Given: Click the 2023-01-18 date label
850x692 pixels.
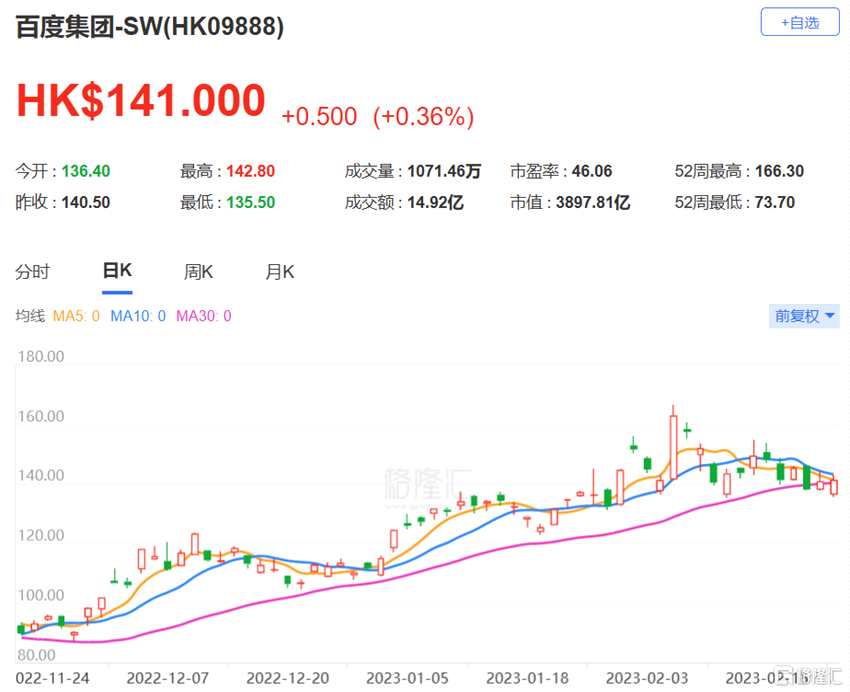Looking at the screenshot, I should (527, 678).
